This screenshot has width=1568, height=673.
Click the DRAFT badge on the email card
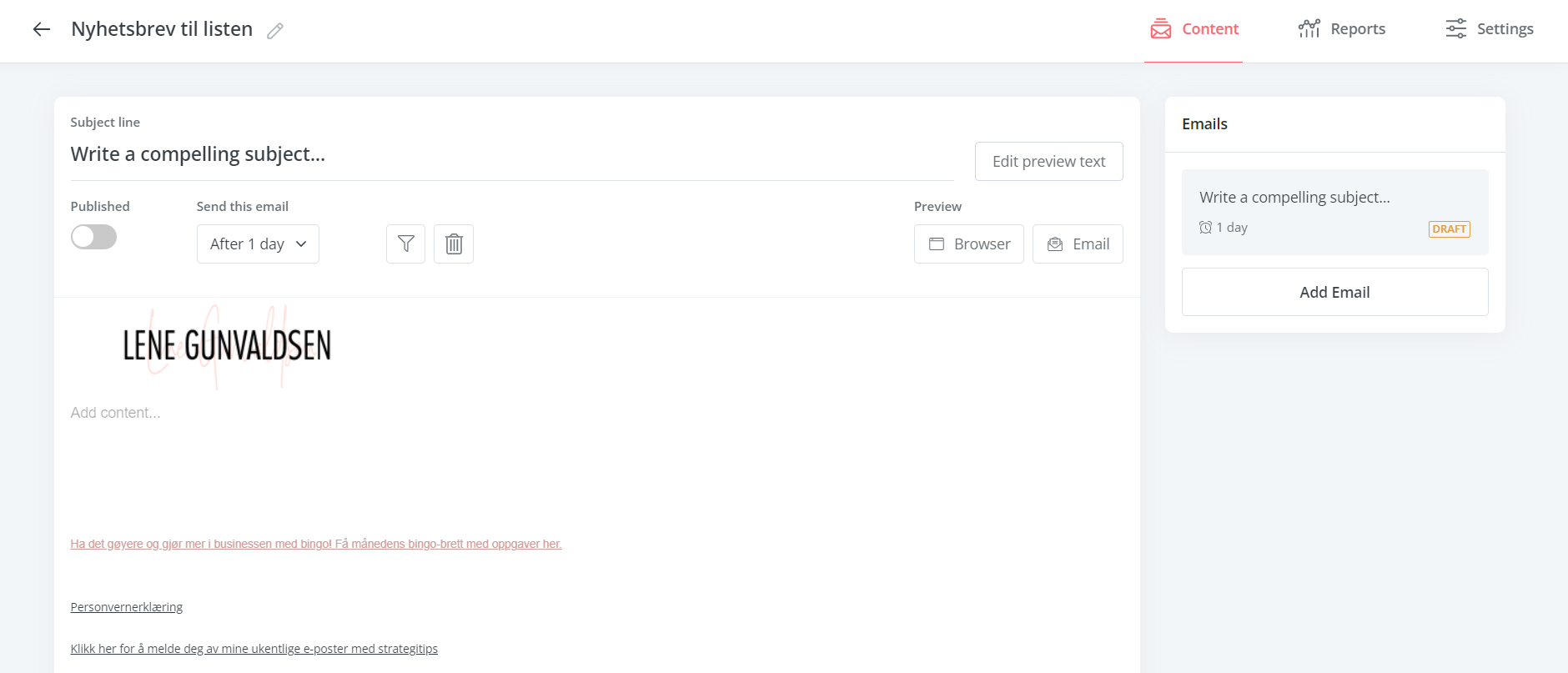1449,229
